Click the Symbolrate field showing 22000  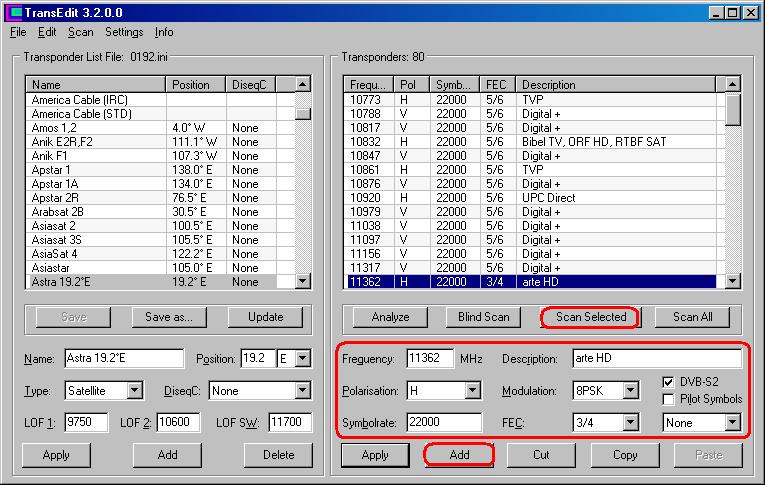[x=444, y=423]
